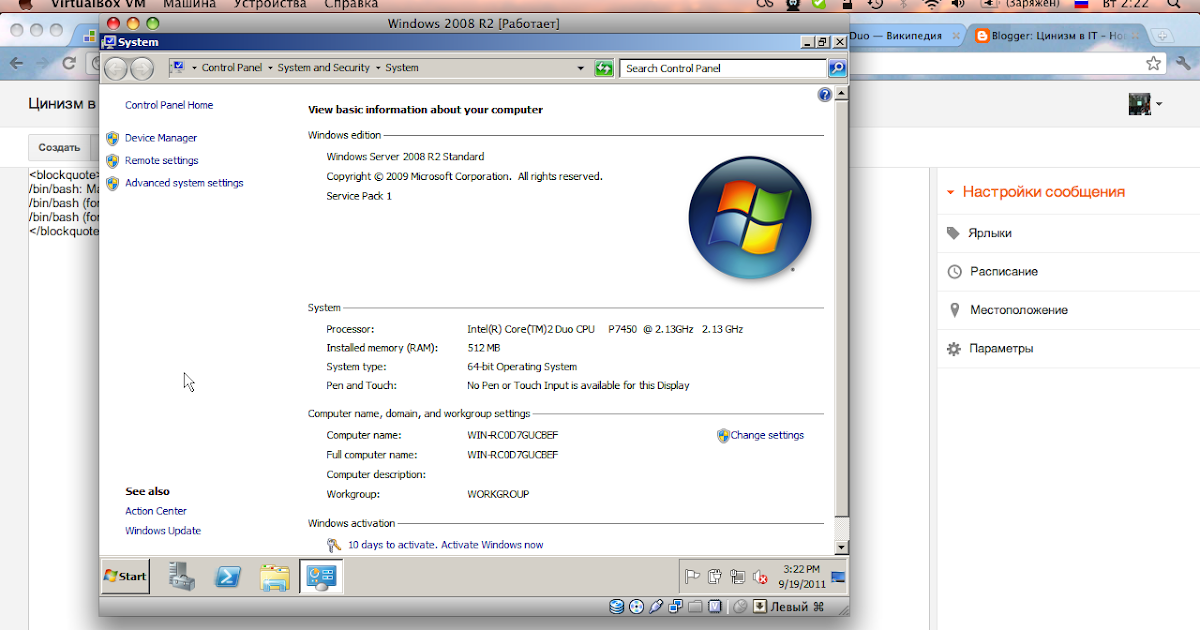Screen dimensions: 1200x630
Task: Click Wi-Fi icon in Mac menu bar
Action: tap(932, 4)
